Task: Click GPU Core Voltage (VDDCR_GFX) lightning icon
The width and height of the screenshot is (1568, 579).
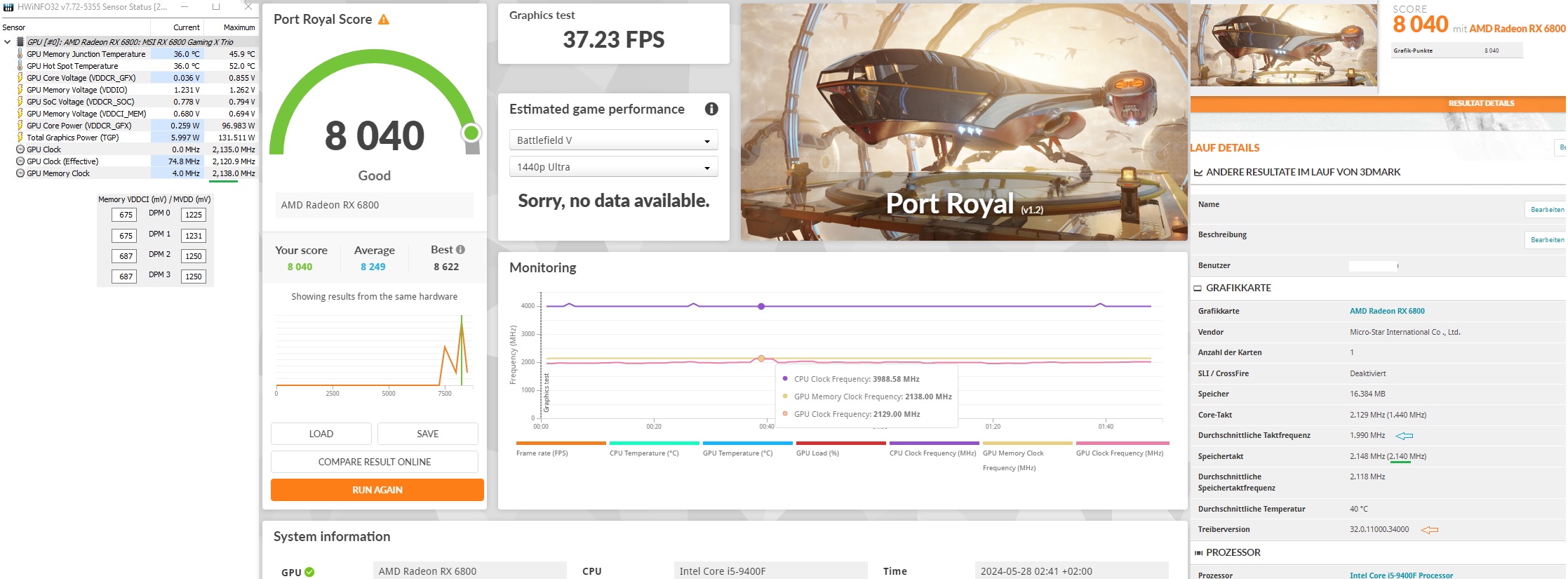Action: [x=20, y=78]
